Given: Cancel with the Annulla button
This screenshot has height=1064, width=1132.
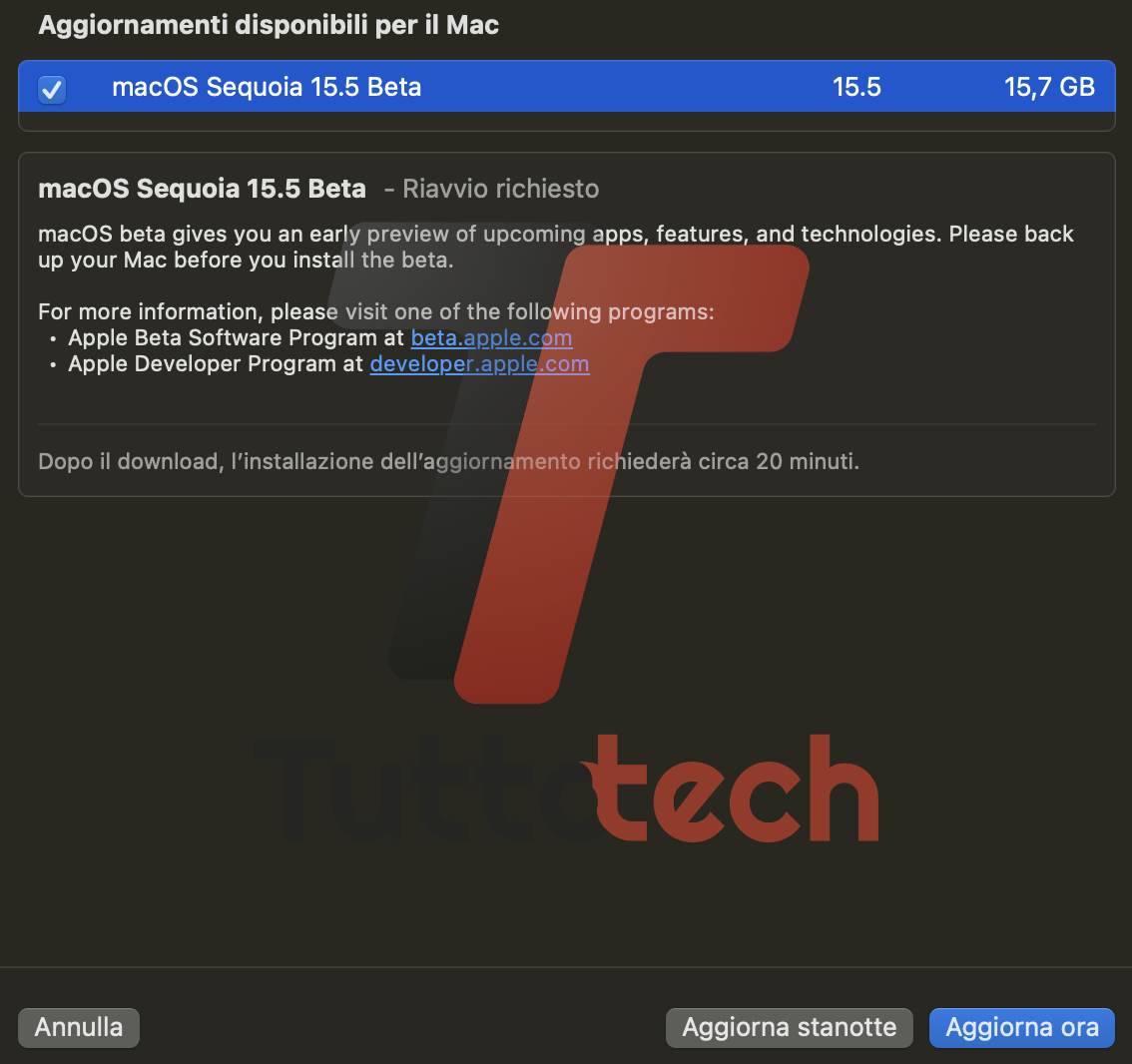Looking at the screenshot, I should pyautogui.click(x=79, y=1027).
